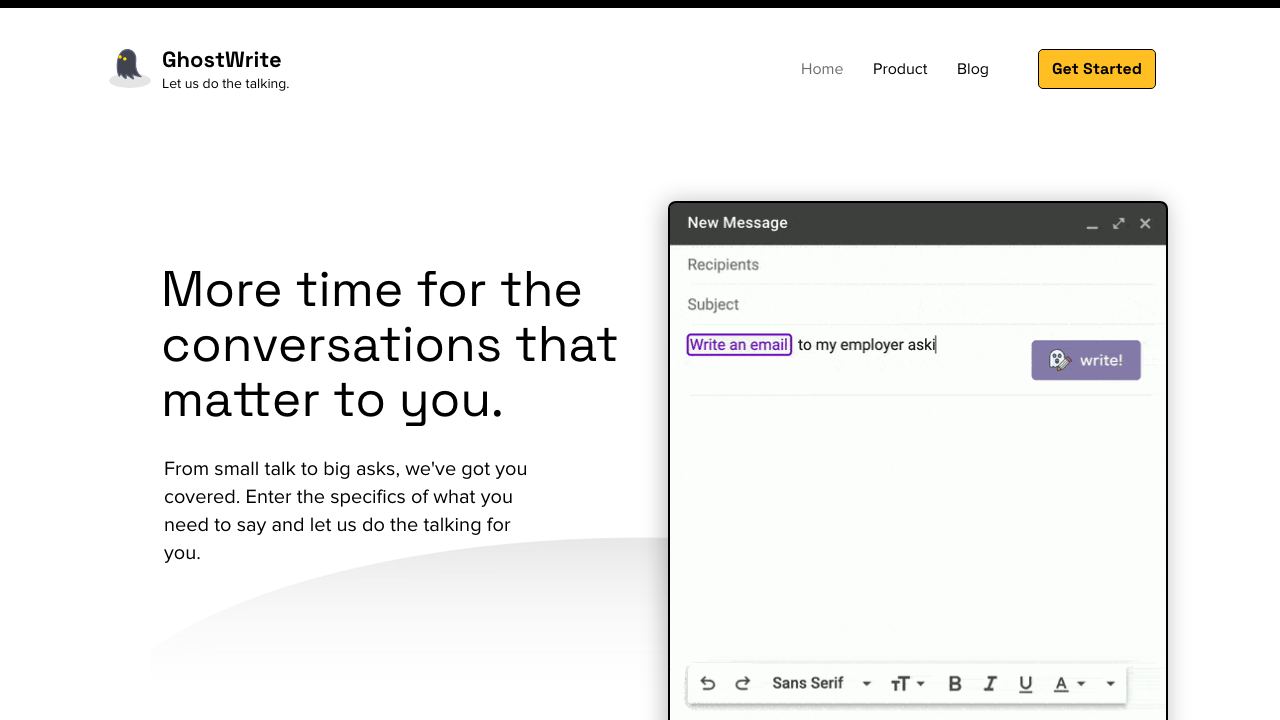Toggle italic formatting in compose toolbar
1280x720 pixels.
[990, 684]
